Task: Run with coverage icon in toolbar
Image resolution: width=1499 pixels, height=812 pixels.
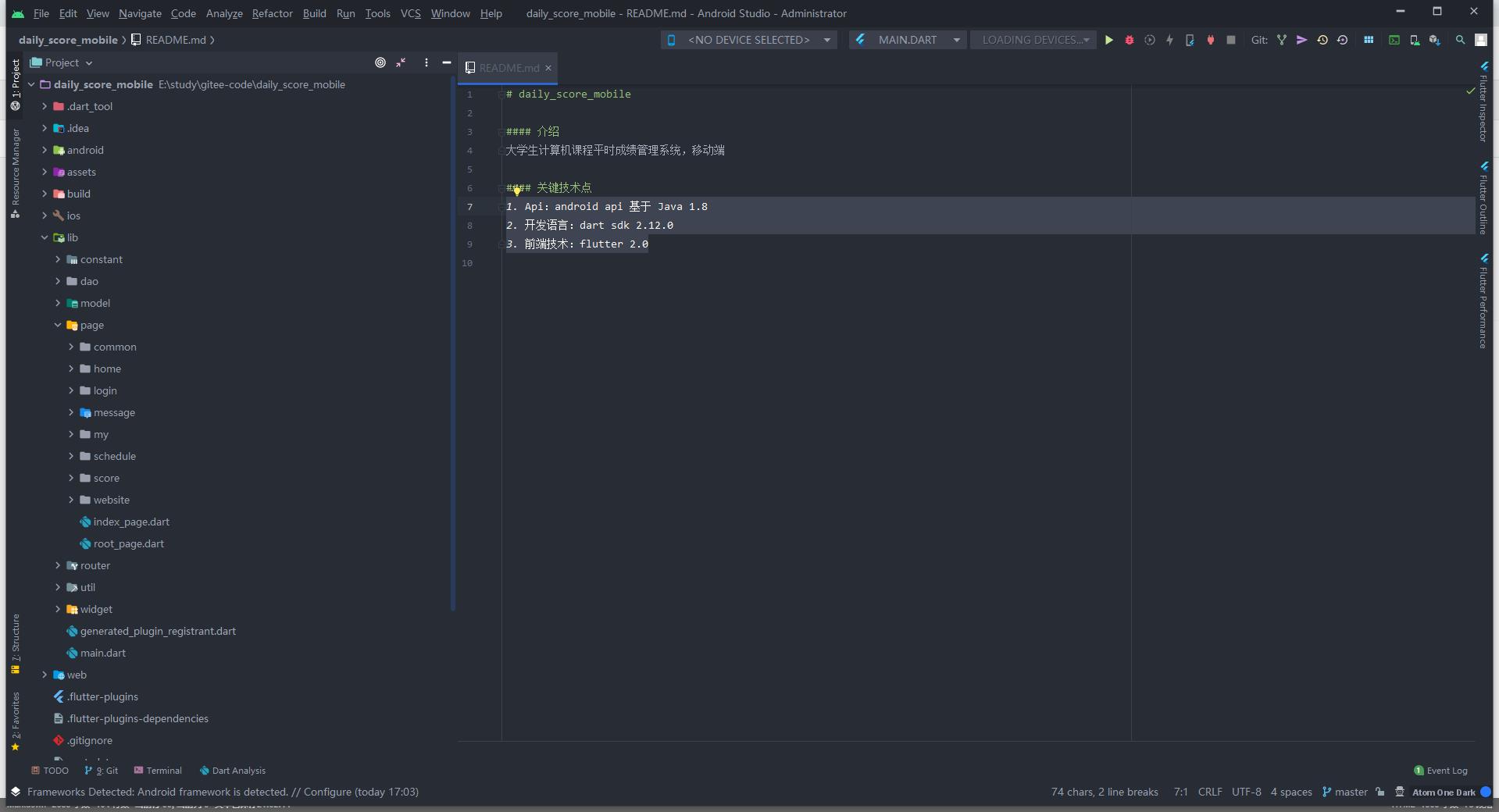Action: coord(1149,40)
